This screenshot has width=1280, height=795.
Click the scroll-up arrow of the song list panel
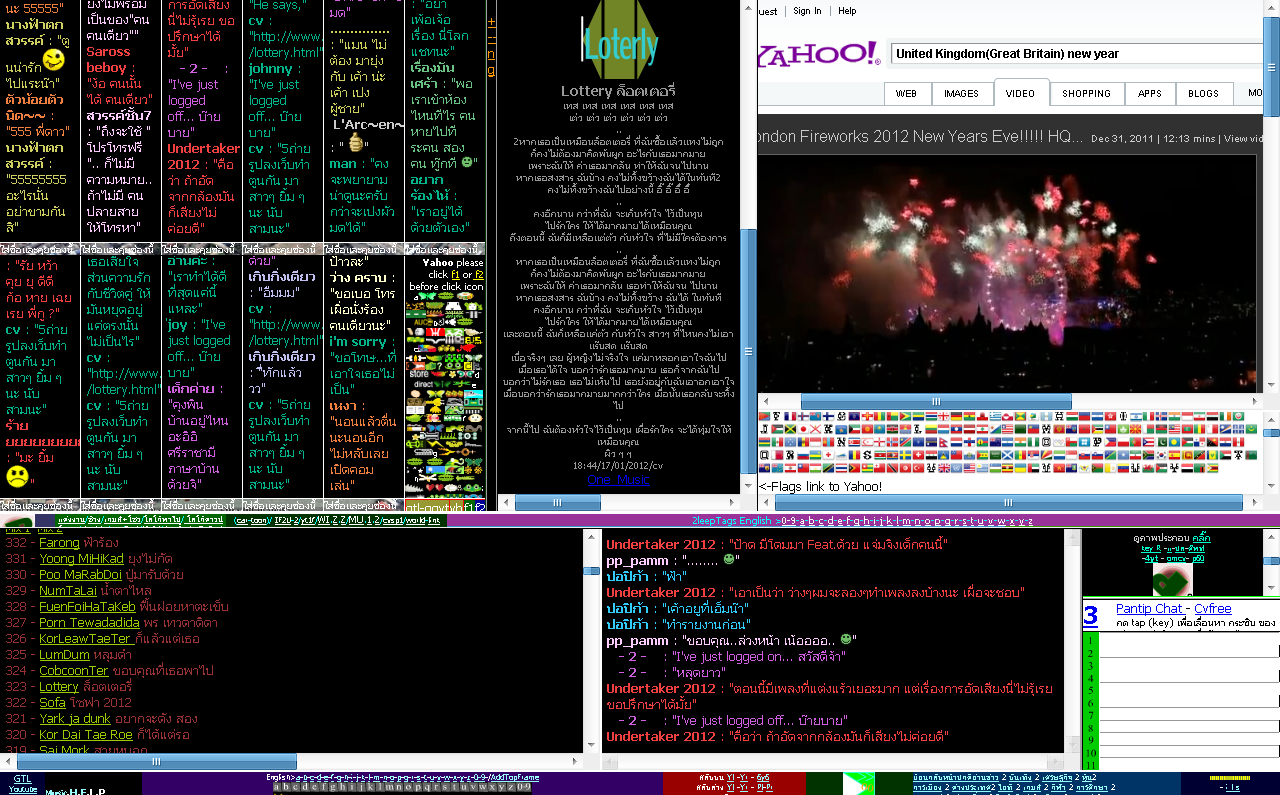591,537
